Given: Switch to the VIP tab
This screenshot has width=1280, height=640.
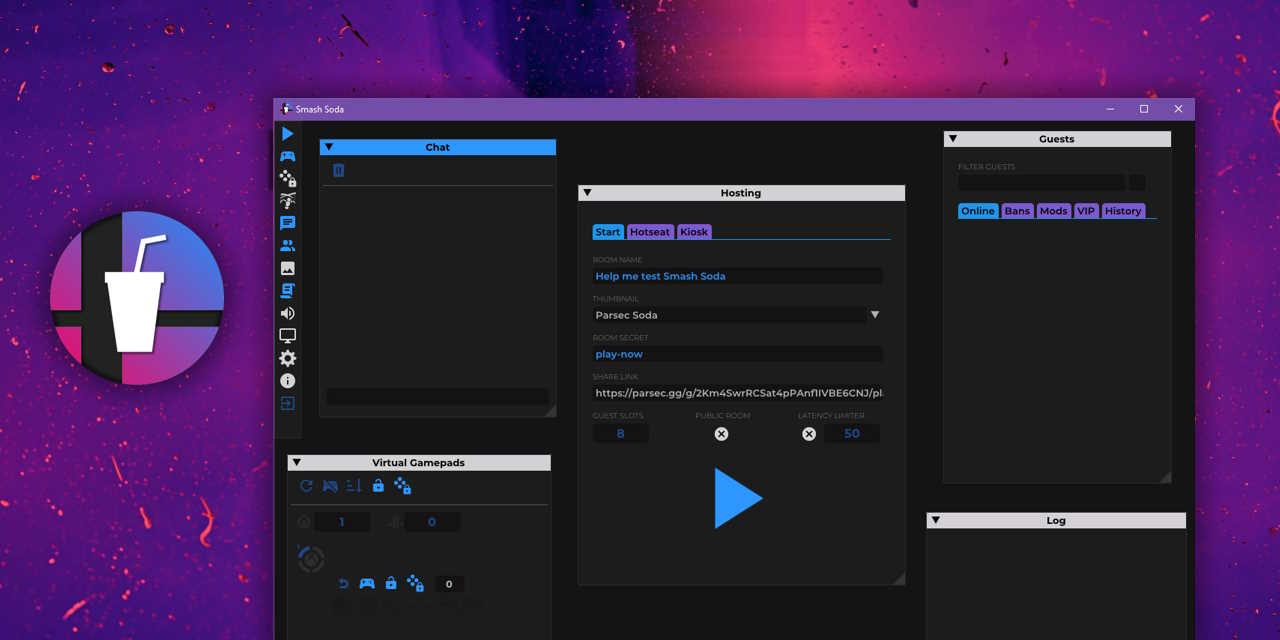Looking at the screenshot, I should pyautogui.click(x=1086, y=211).
